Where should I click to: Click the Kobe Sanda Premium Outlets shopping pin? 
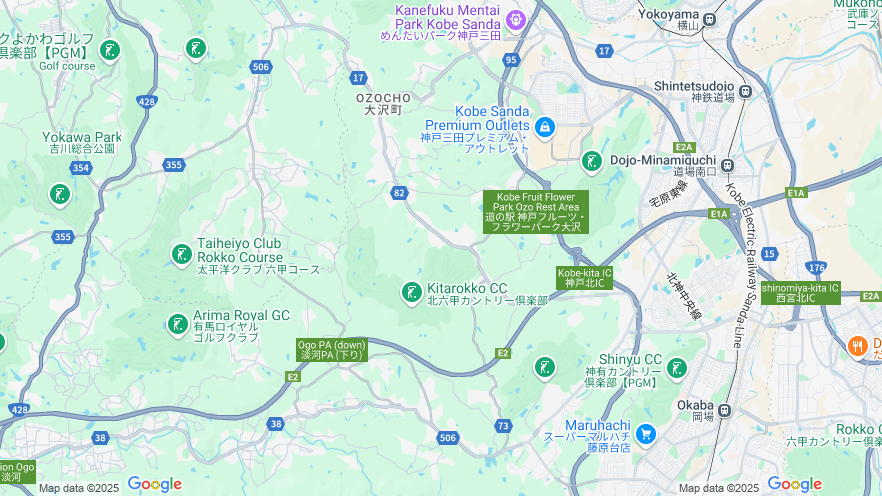(544, 128)
